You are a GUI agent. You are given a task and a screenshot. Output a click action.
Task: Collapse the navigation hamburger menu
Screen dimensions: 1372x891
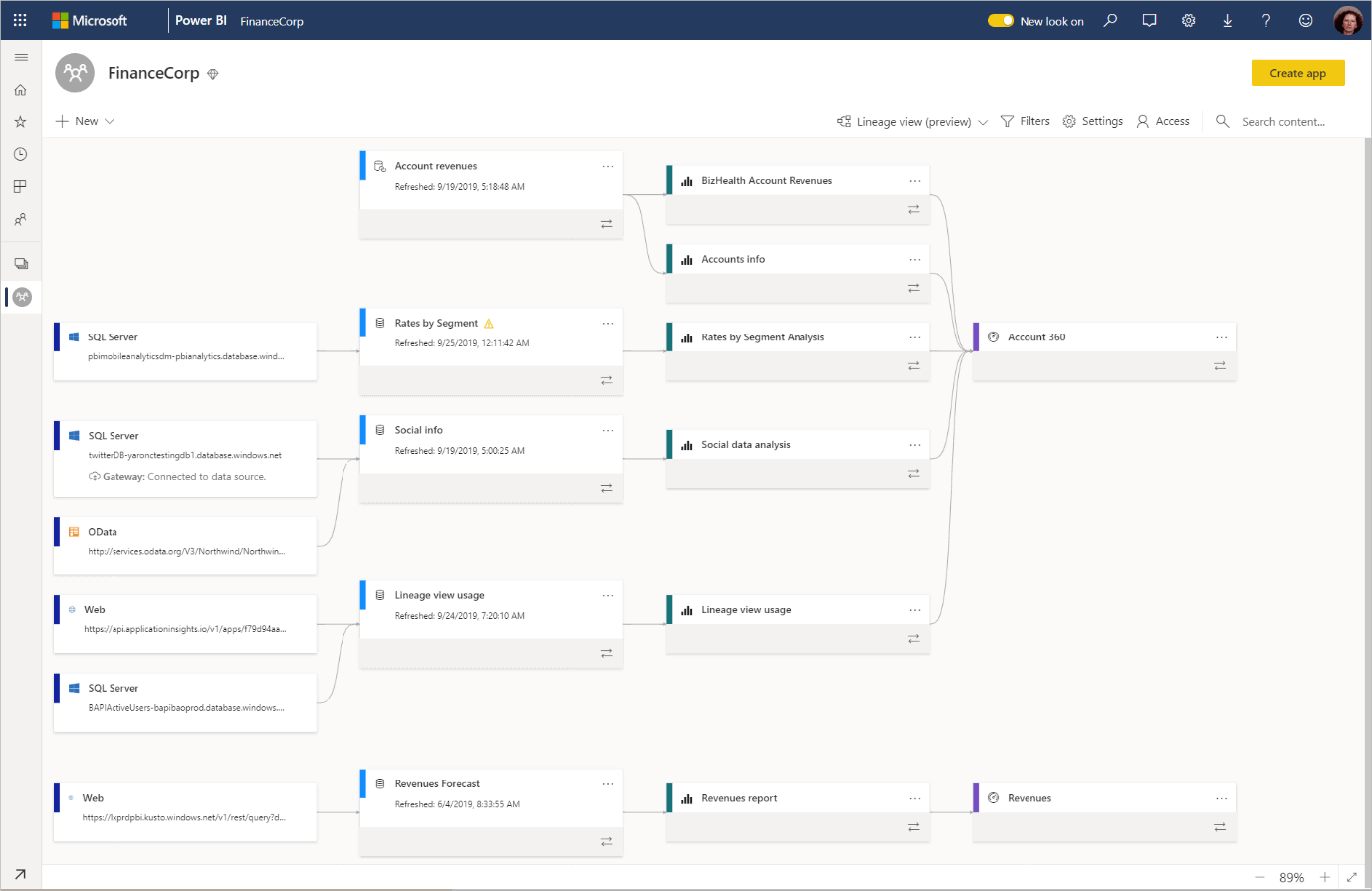coord(21,57)
